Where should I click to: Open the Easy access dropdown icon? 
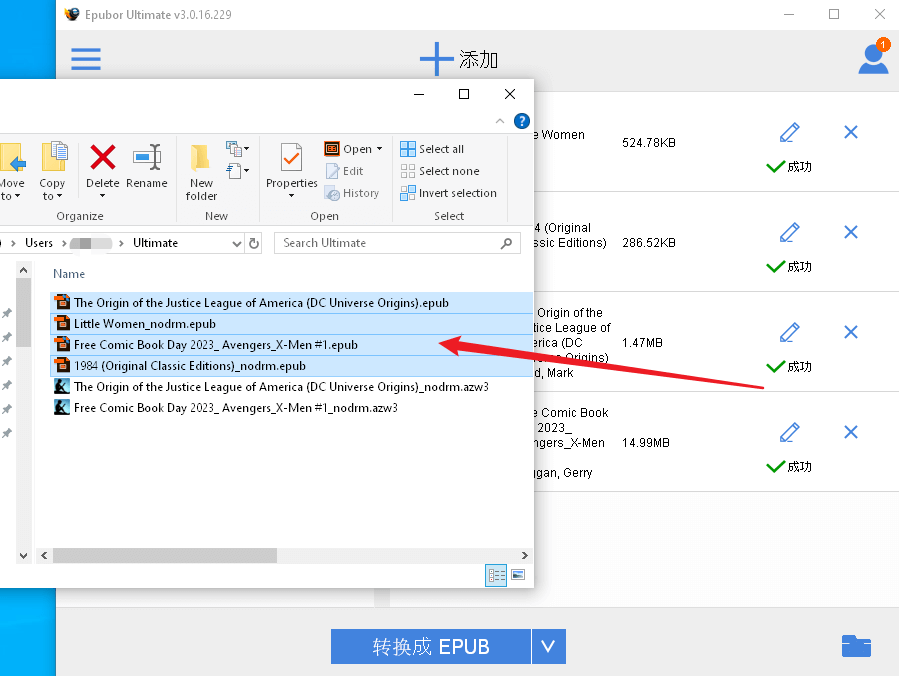pyautogui.click(x=237, y=171)
